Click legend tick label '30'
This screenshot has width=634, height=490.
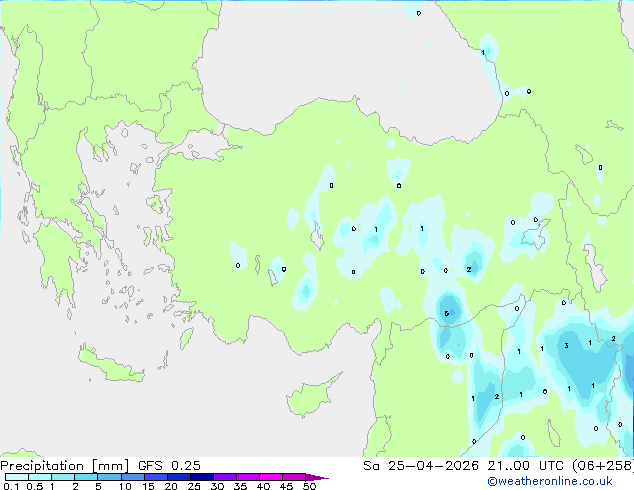(217, 486)
